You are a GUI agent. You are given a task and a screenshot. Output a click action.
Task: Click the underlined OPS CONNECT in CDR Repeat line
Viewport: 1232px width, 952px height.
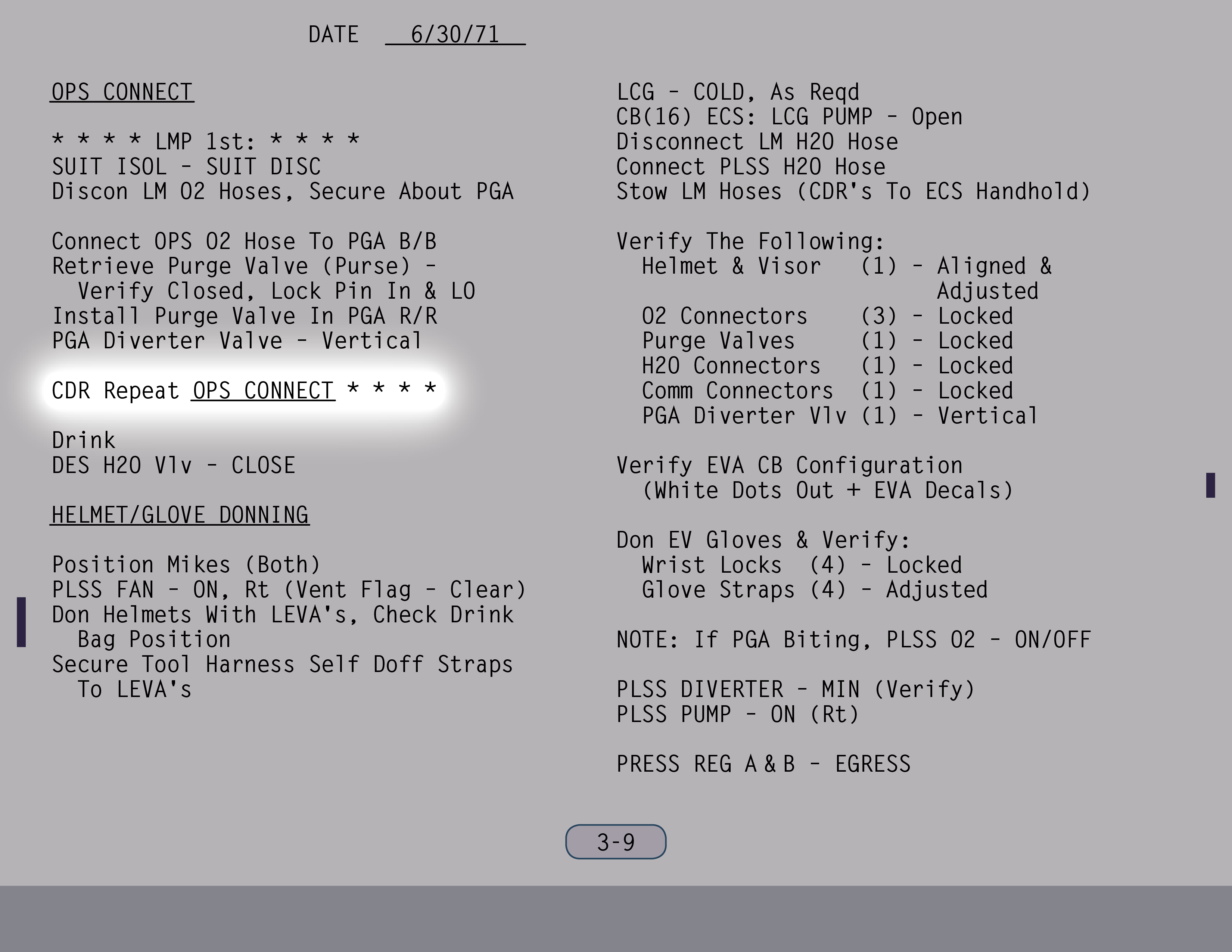coord(263,391)
